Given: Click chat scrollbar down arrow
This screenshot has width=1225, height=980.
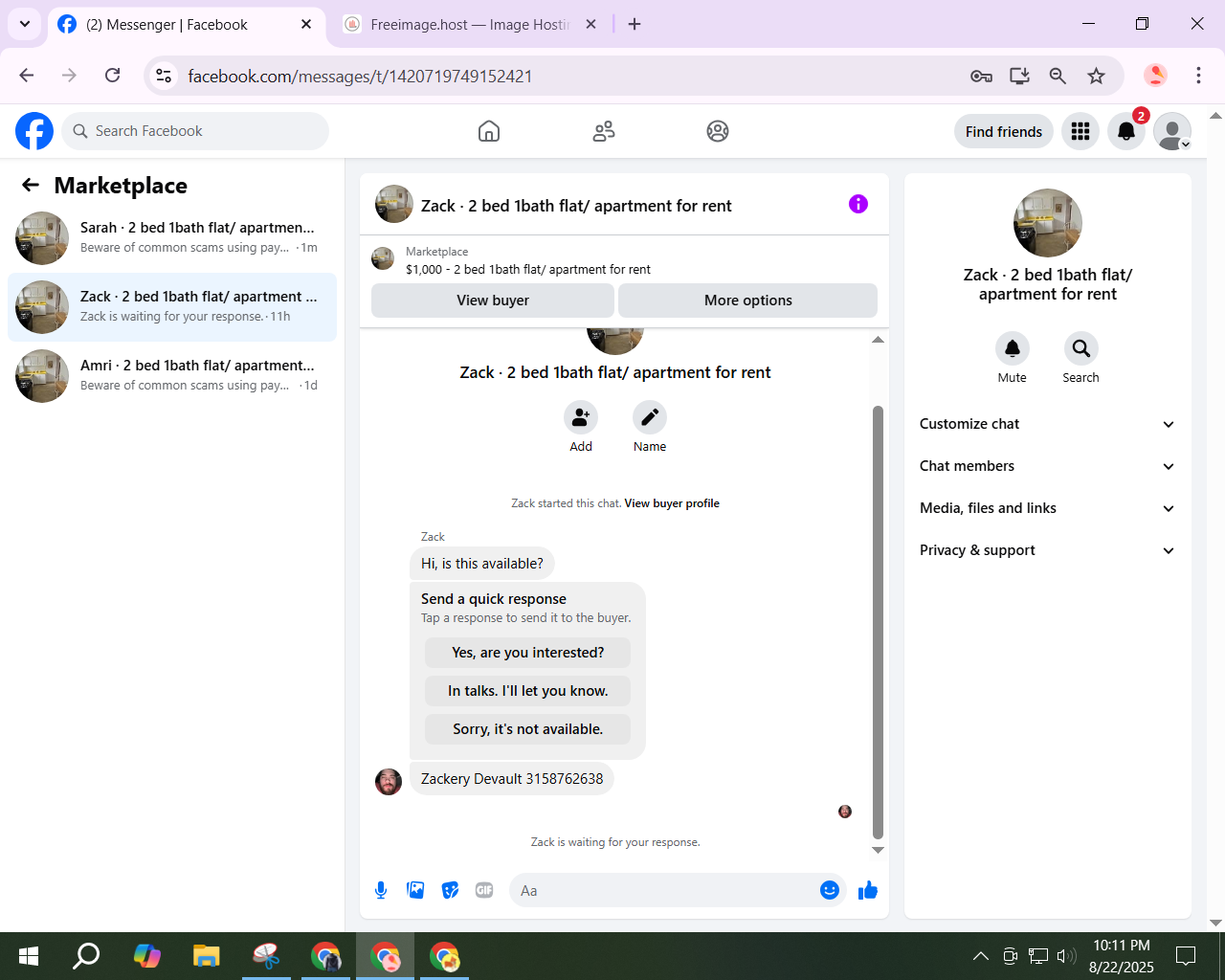Looking at the screenshot, I should tap(878, 850).
